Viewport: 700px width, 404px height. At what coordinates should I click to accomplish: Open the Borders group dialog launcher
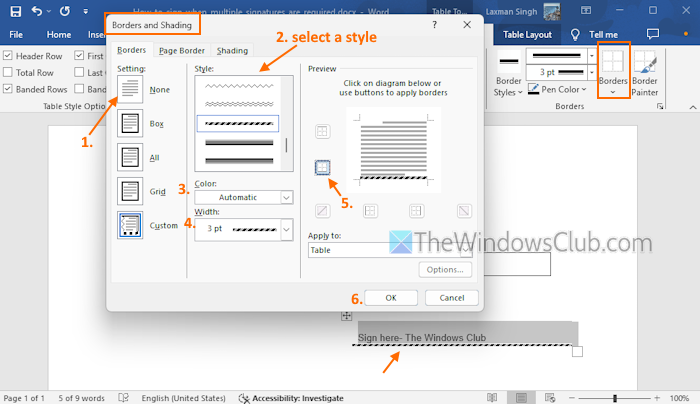[x=660, y=106]
